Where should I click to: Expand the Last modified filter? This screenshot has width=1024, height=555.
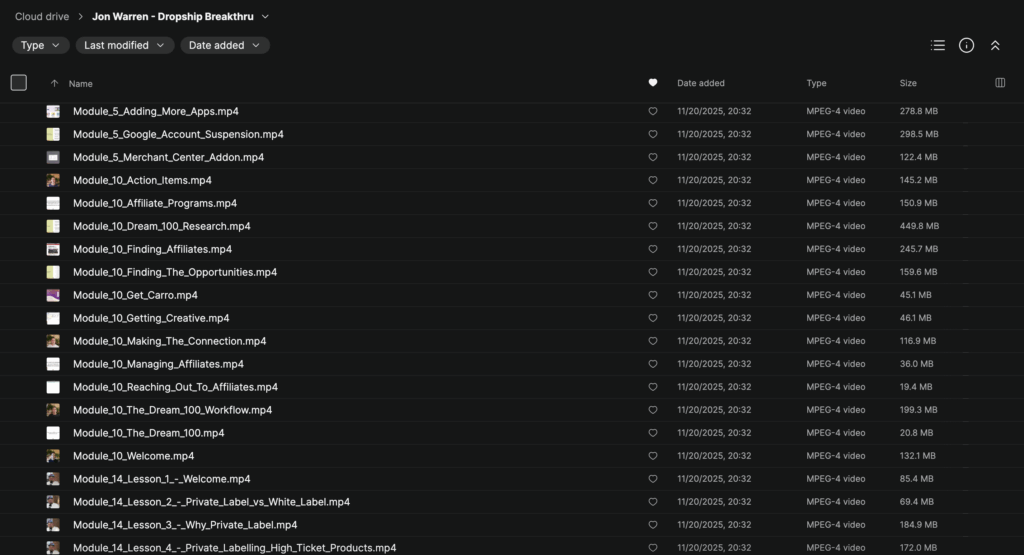(x=125, y=45)
